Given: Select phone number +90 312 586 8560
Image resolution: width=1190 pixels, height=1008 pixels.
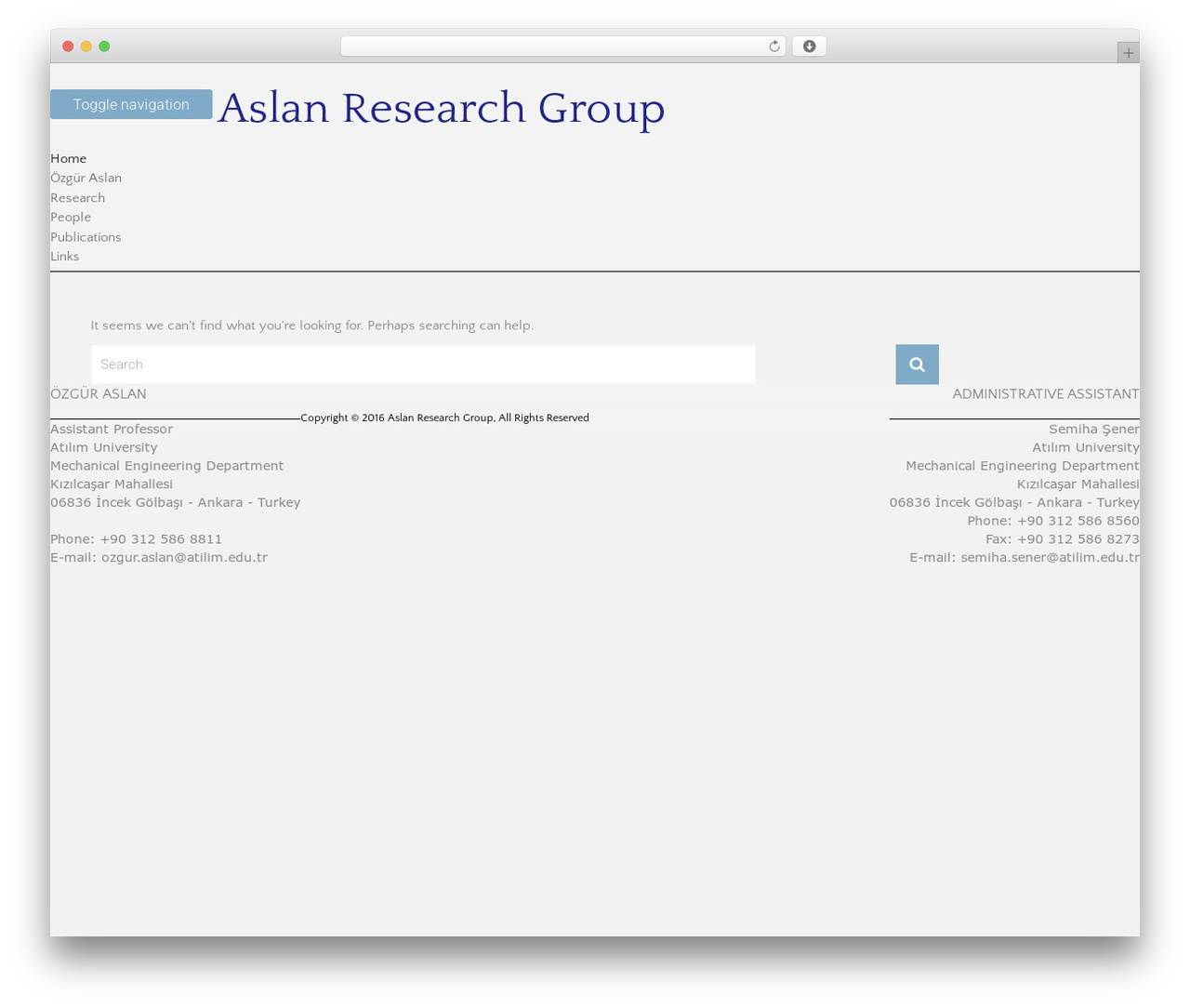Looking at the screenshot, I should pyautogui.click(x=1078, y=521).
